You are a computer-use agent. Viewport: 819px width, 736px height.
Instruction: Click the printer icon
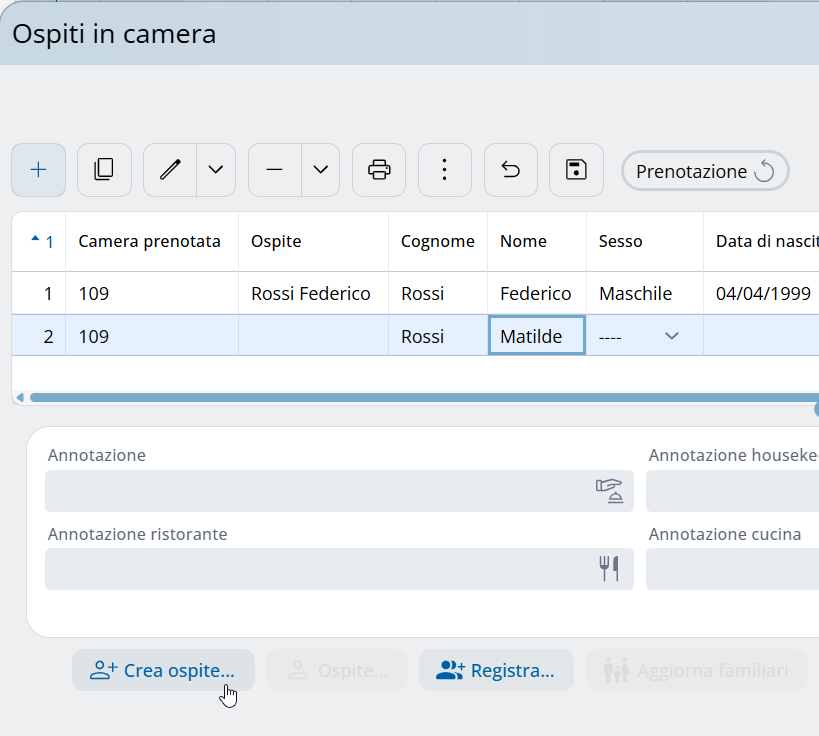(x=379, y=170)
